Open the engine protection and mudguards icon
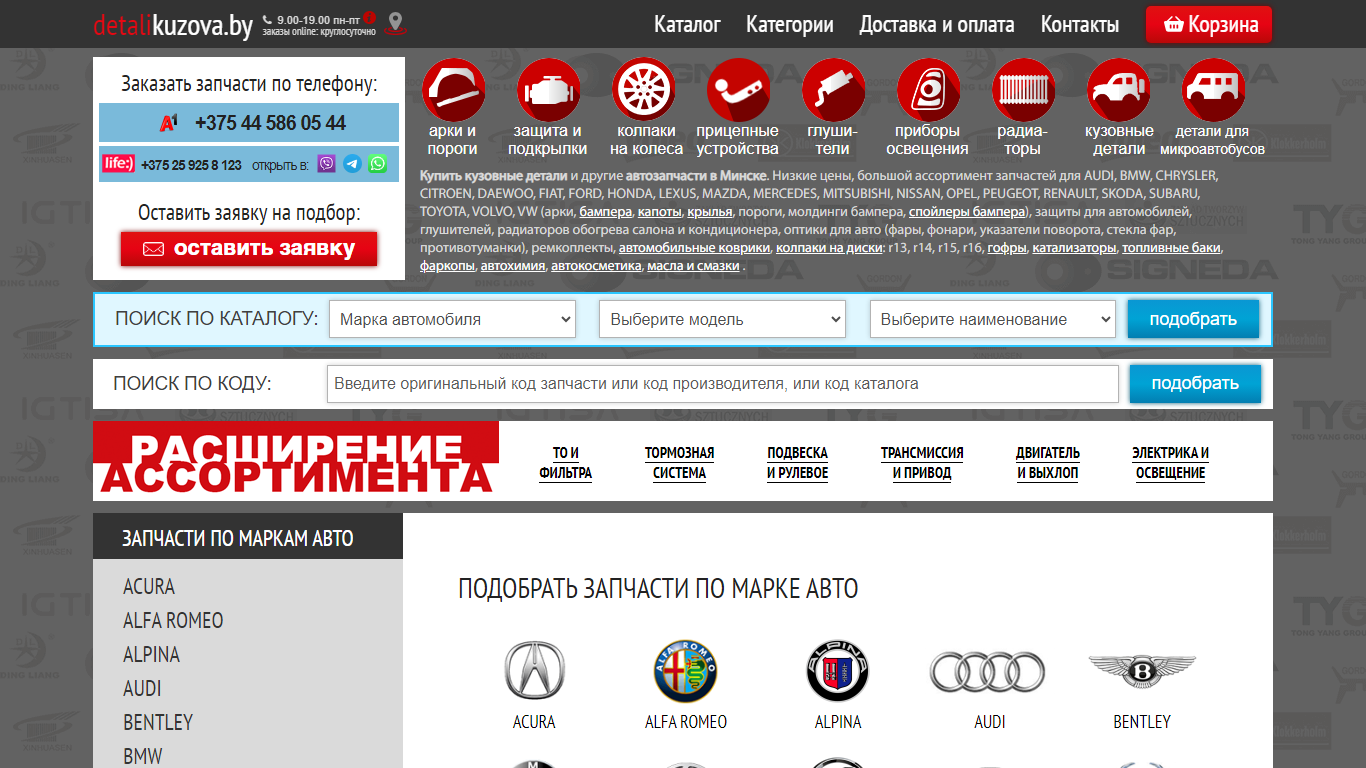Image resolution: width=1366 pixels, height=768 pixels. pyautogui.click(x=548, y=89)
